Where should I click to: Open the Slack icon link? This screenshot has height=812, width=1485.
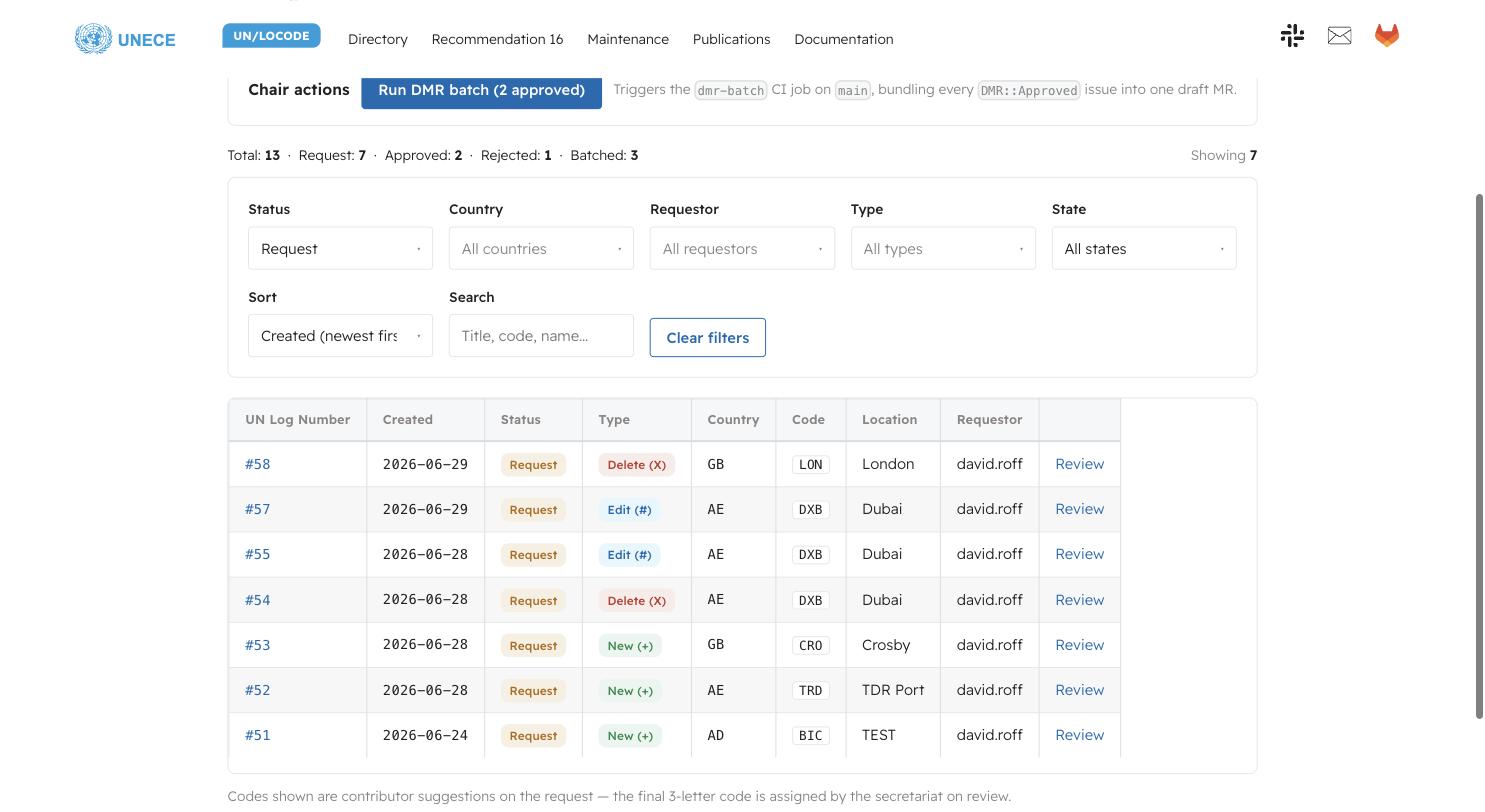tap(1292, 36)
